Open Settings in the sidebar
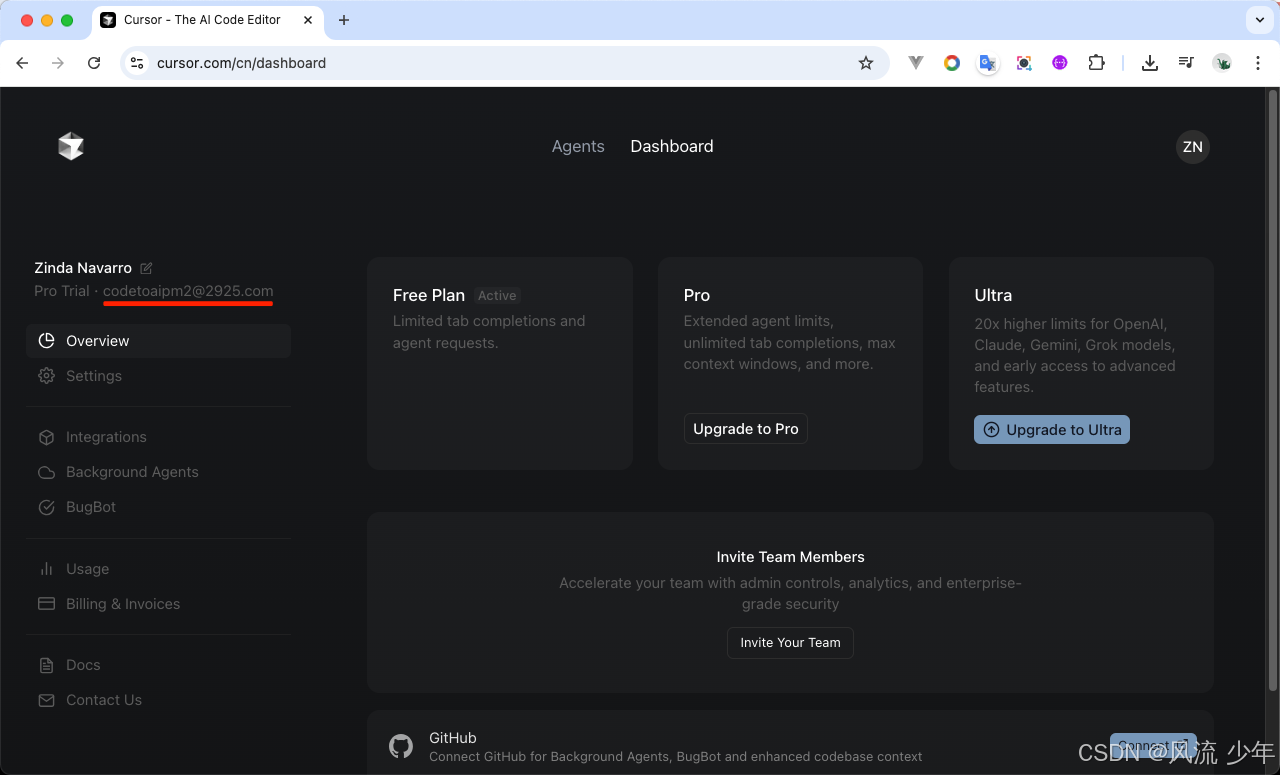The width and height of the screenshot is (1280, 775). (159, 376)
